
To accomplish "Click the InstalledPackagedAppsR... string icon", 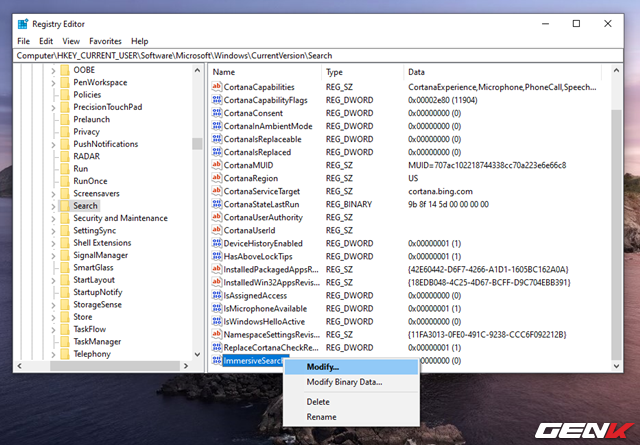I will (216, 269).
